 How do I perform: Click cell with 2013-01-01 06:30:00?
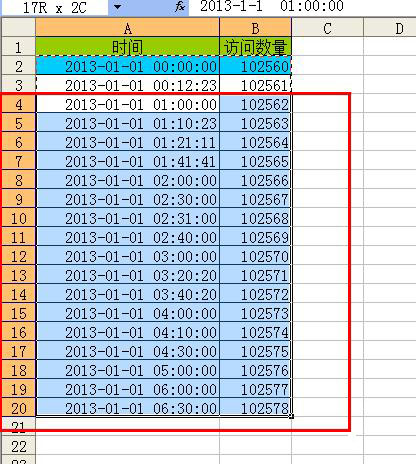point(127,408)
